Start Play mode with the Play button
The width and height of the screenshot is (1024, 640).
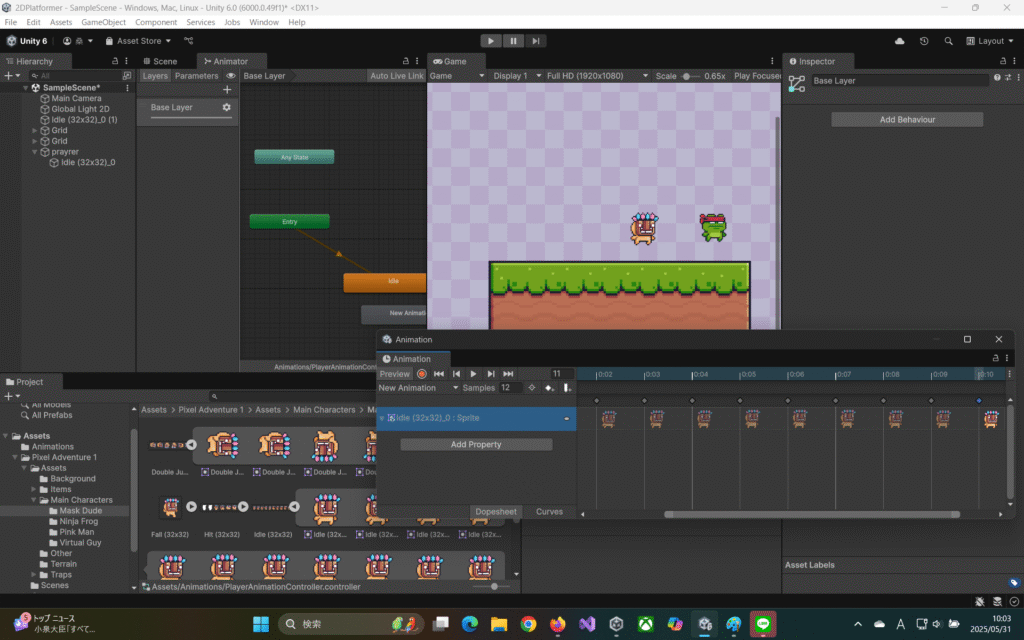click(490, 40)
